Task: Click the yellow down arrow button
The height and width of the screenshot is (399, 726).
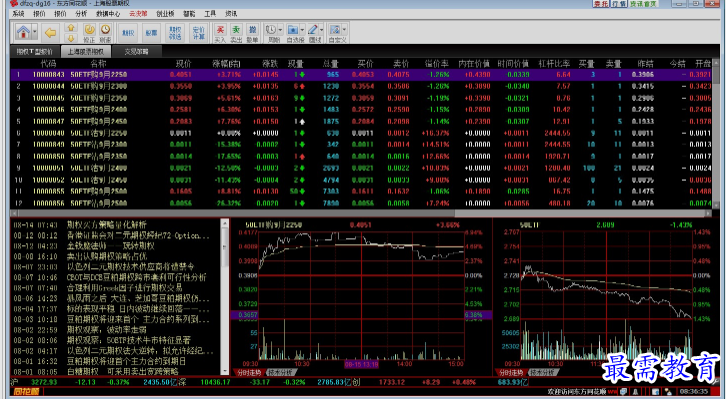Action: 71,38
